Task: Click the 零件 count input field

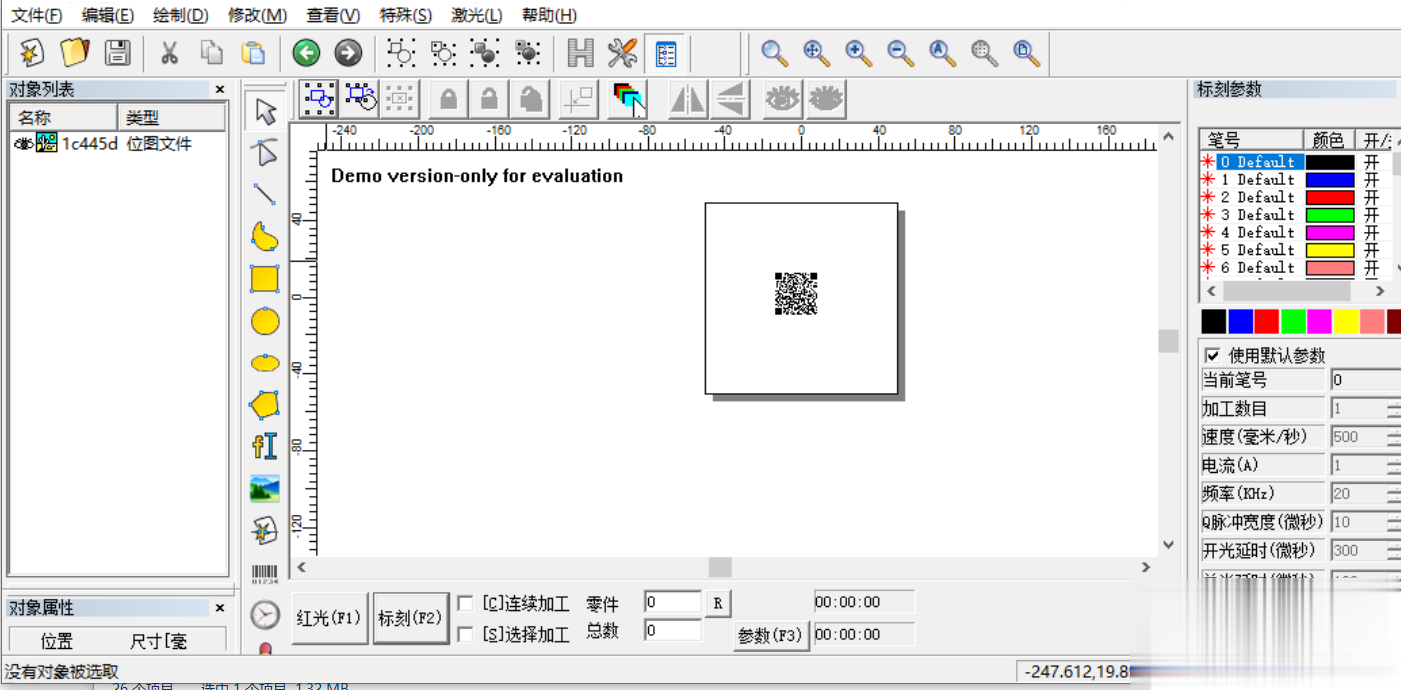Action: coord(673,602)
